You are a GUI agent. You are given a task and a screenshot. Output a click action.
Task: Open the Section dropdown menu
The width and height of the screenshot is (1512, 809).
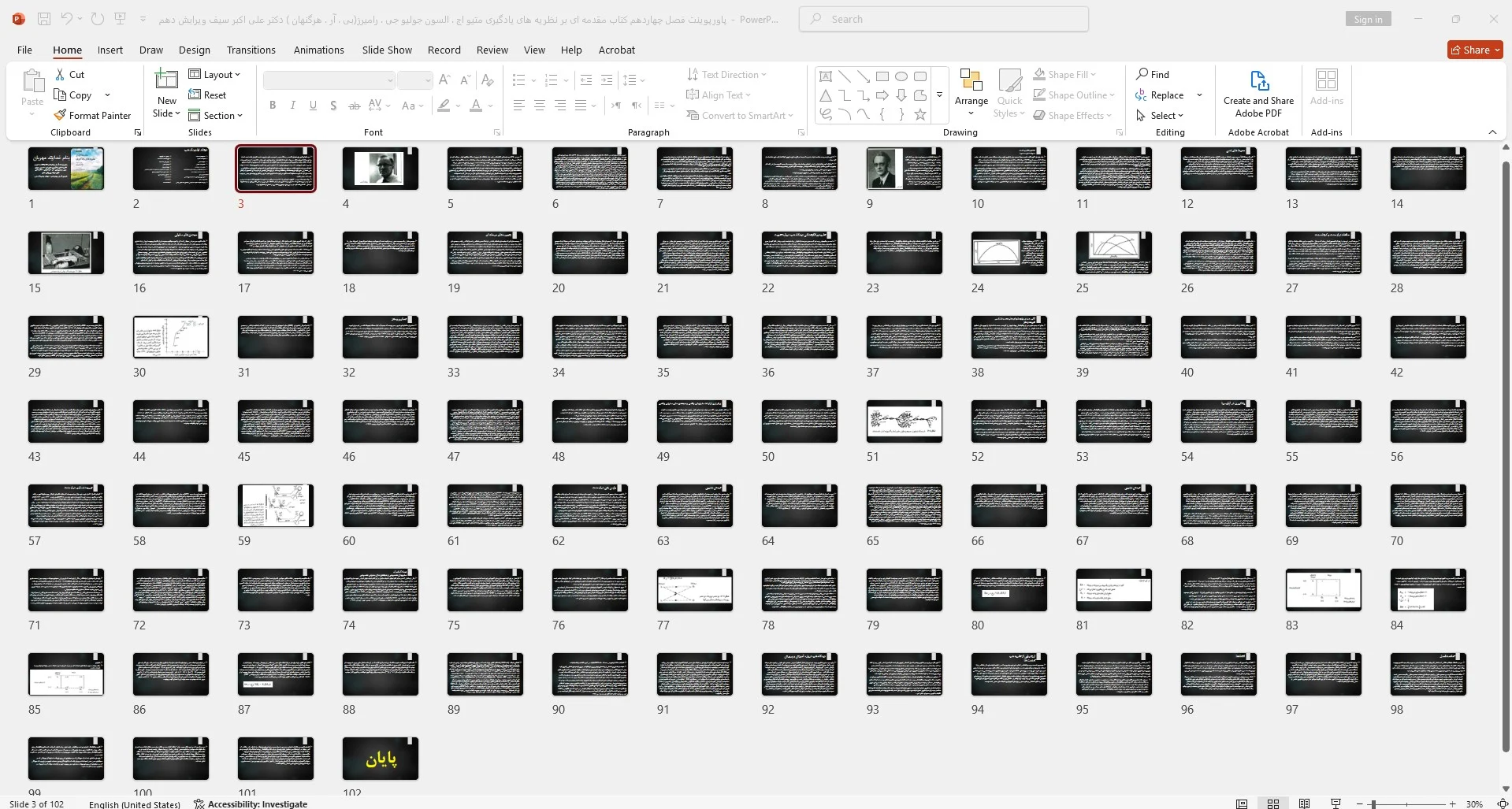pos(216,115)
